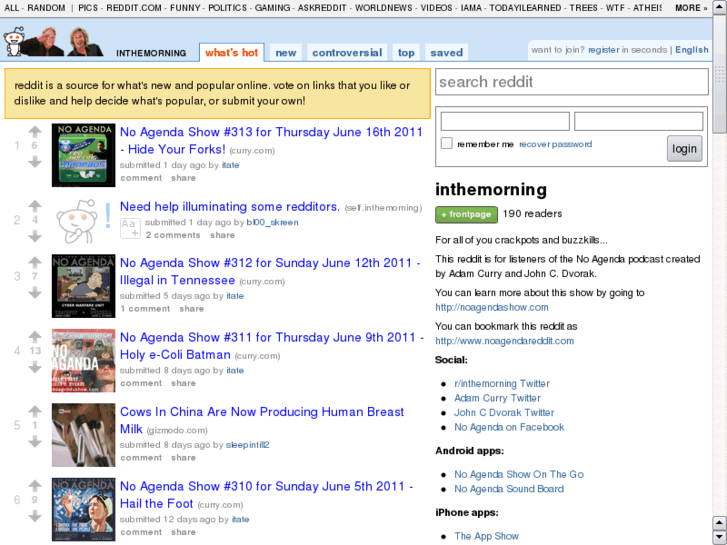
Task: Open thumbnail of Show #311 post
Action: click(83, 360)
